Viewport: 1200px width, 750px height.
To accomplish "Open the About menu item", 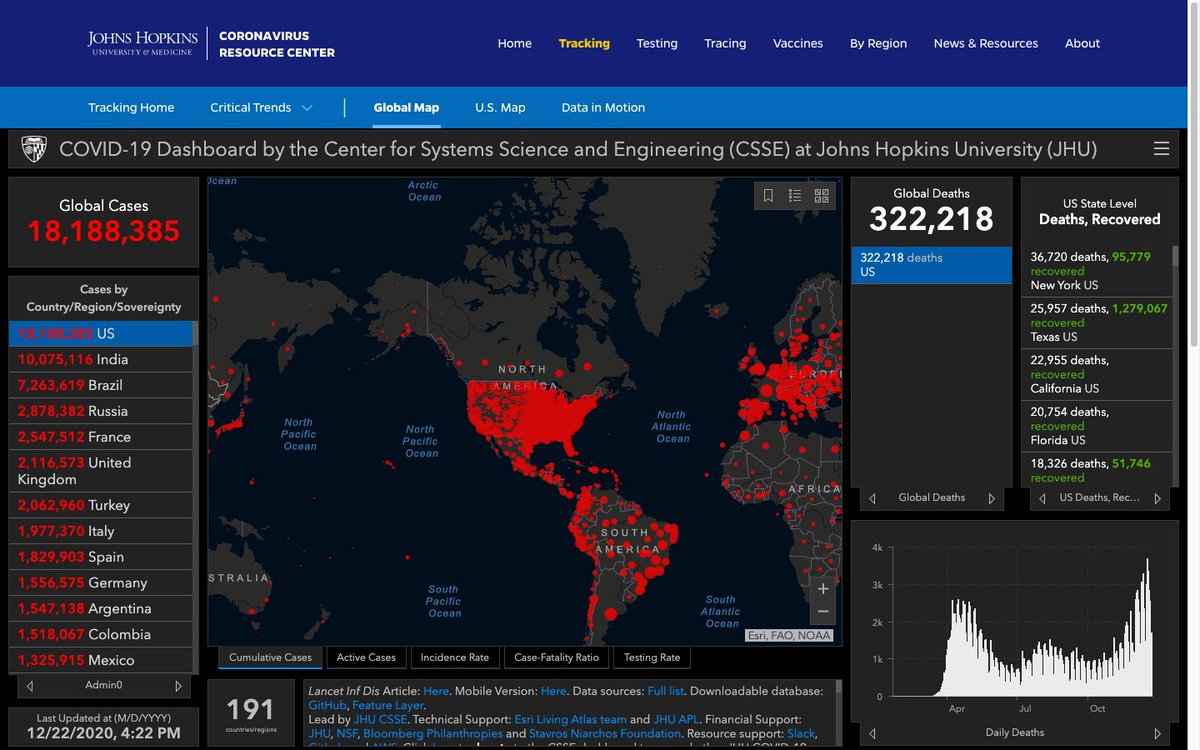I will (1082, 43).
